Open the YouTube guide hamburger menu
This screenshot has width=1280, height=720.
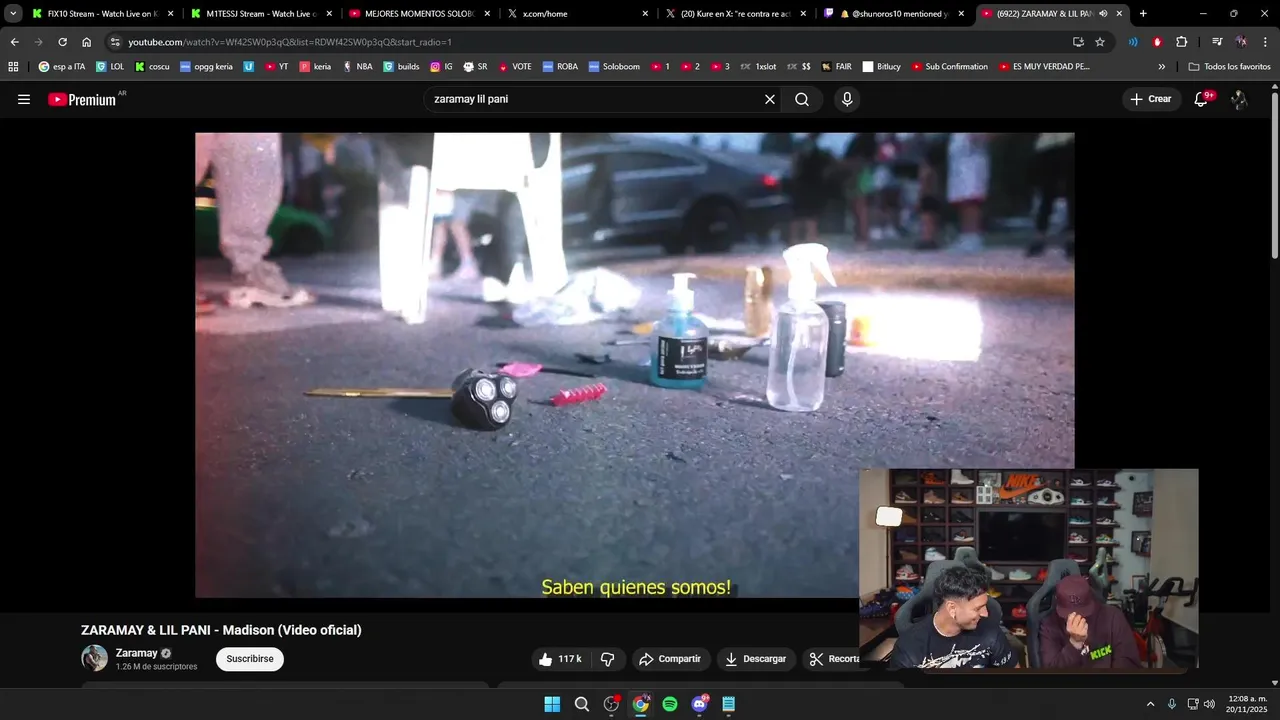point(24,99)
